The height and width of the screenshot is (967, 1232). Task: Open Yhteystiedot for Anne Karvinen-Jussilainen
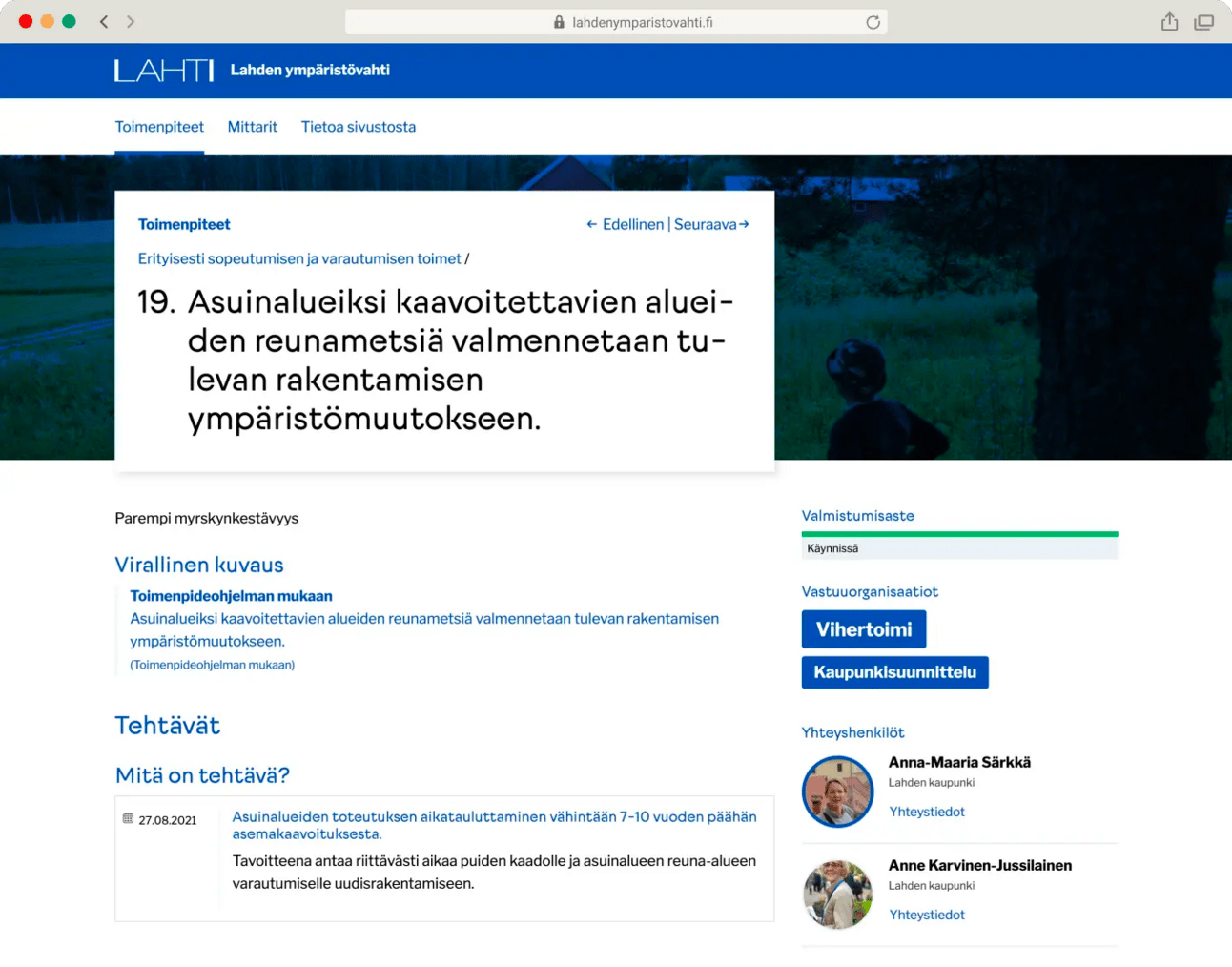click(927, 915)
